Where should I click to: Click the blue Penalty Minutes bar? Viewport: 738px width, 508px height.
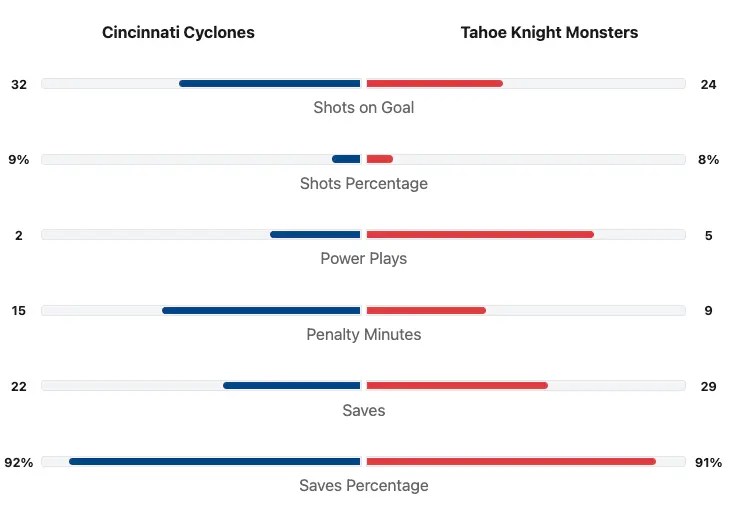(261, 311)
